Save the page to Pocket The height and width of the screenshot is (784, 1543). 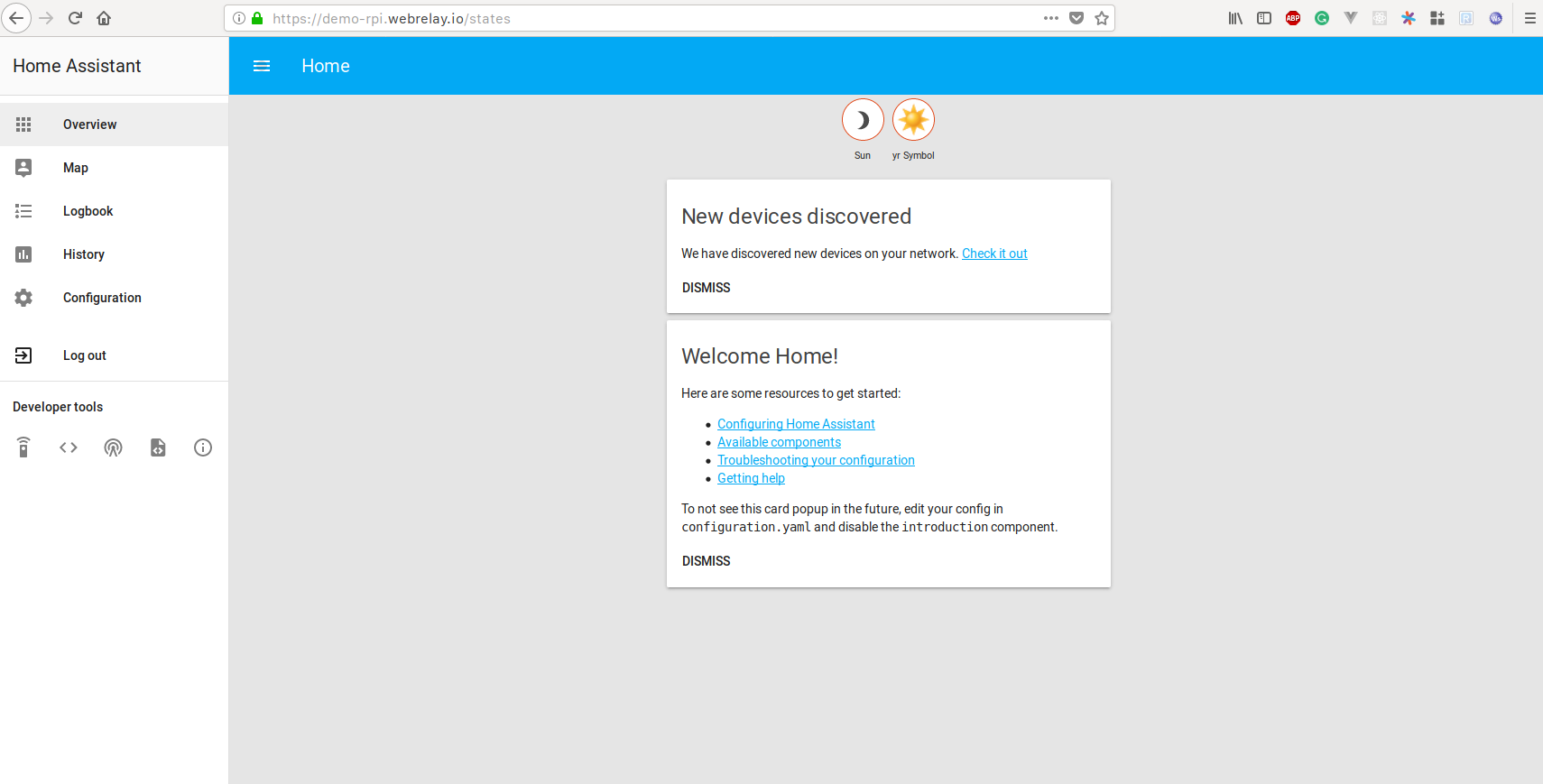click(x=1076, y=18)
